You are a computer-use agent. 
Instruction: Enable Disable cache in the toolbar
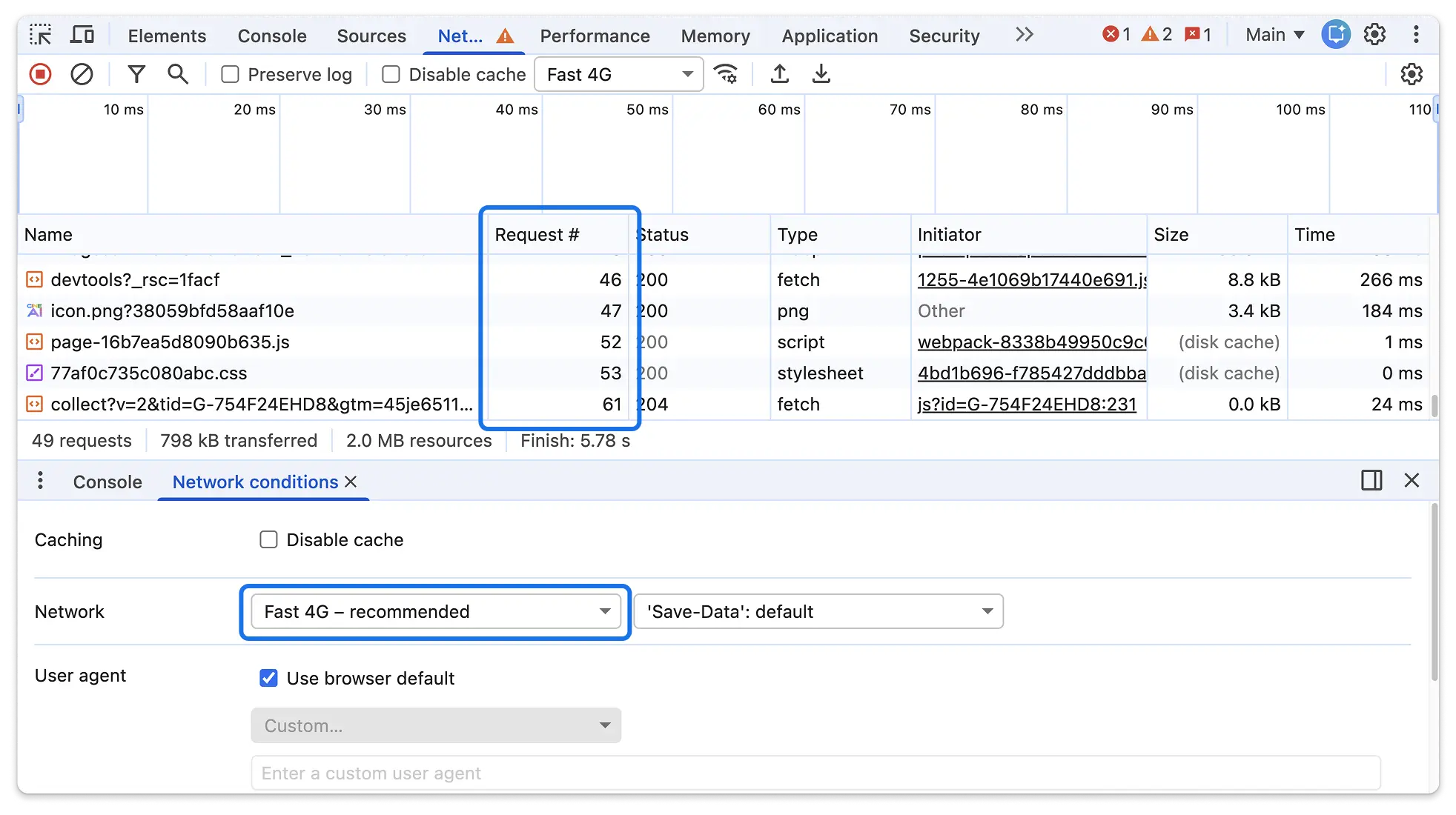[x=391, y=74]
